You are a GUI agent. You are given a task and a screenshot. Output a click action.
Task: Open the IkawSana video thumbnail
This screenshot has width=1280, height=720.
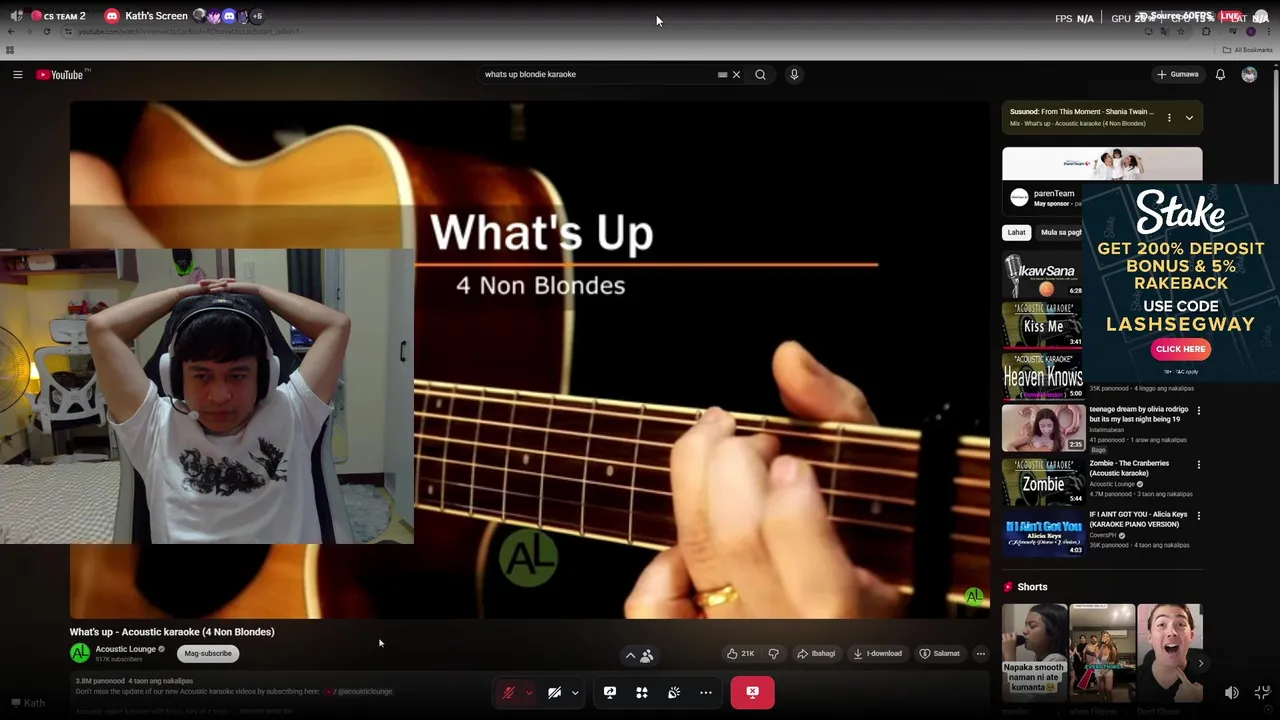coord(1043,275)
